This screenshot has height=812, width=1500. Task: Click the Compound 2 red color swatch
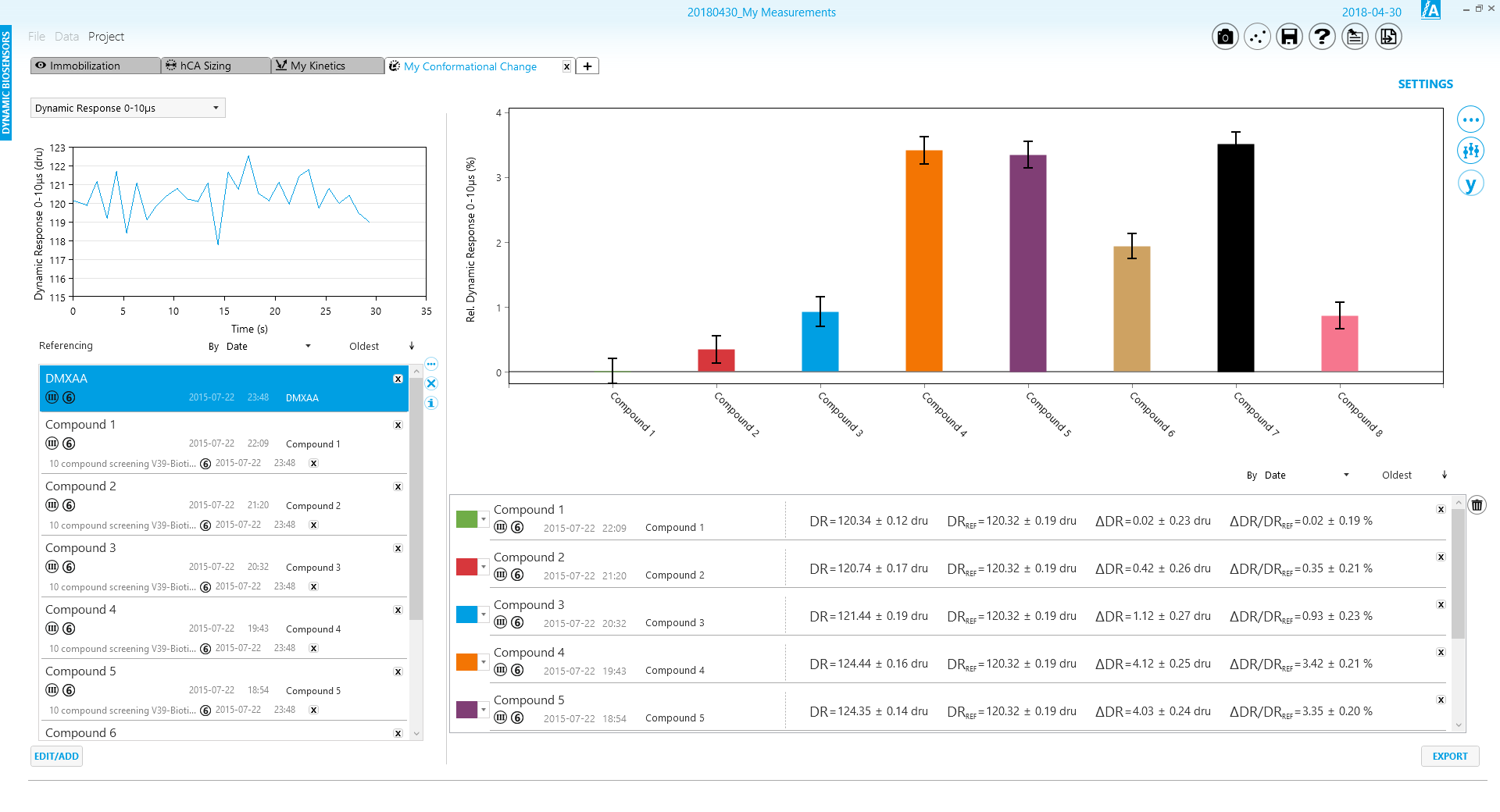tap(466, 567)
